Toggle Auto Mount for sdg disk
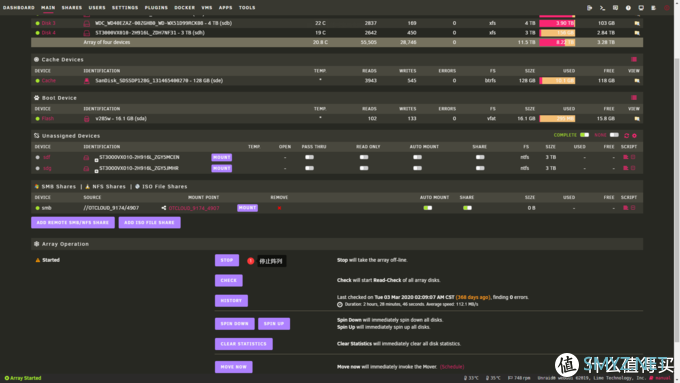Image resolution: width=680 pixels, height=383 pixels. (417, 168)
